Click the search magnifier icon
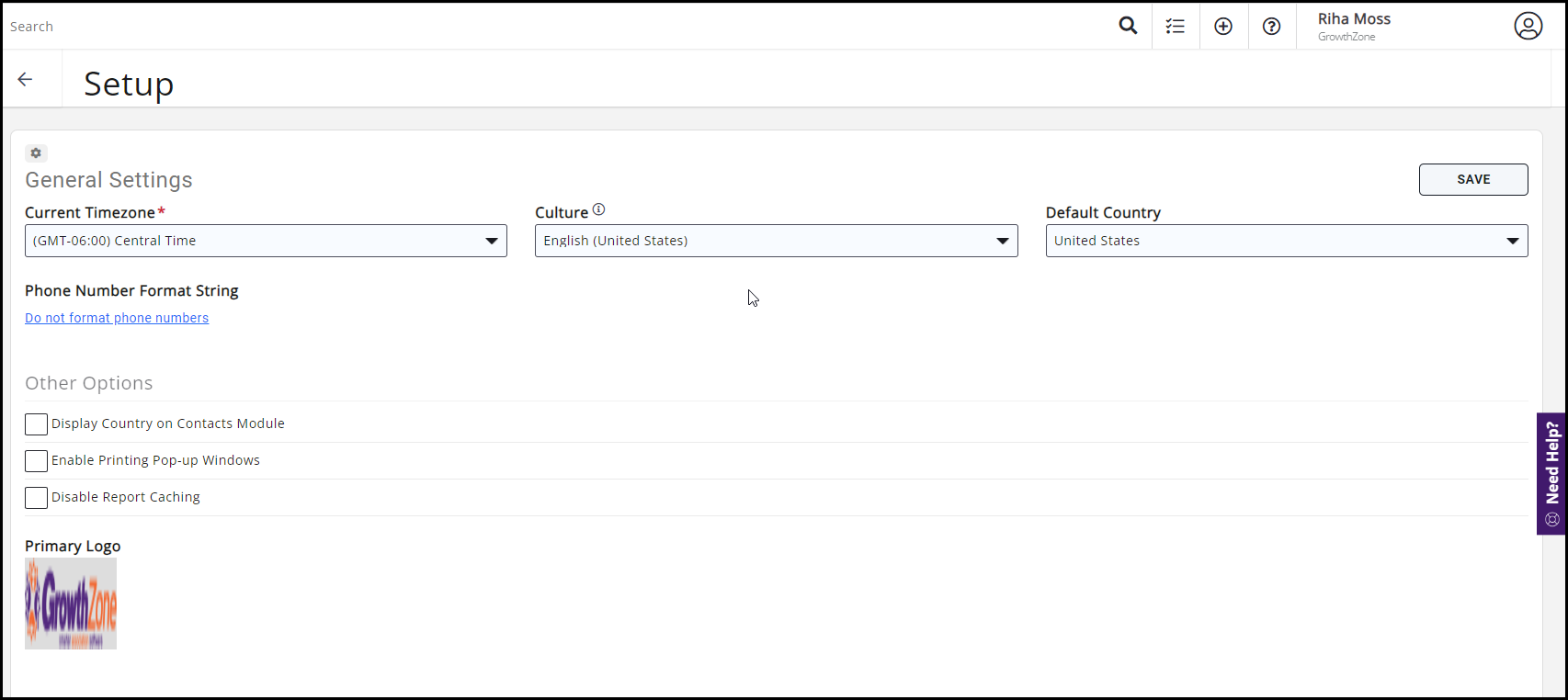 pyautogui.click(x=1128, y=26)
